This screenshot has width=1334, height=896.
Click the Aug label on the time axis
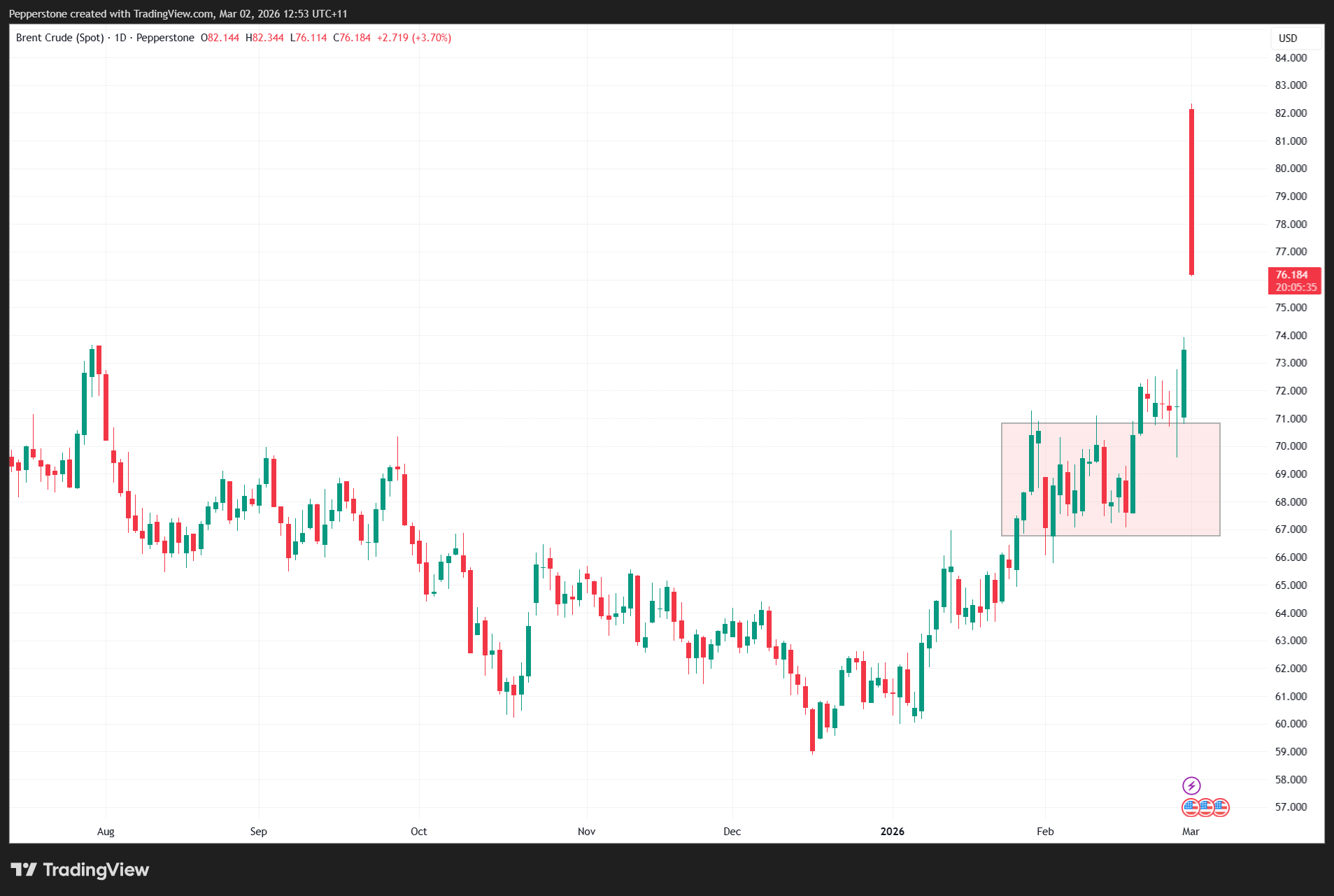click(x=106, y=831)
